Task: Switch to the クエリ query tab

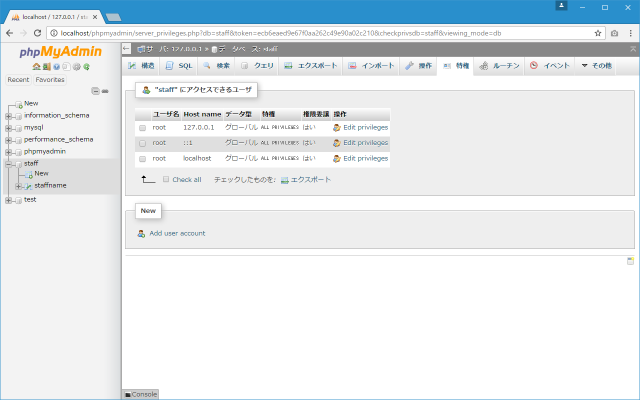Action: tap(257, 66)
